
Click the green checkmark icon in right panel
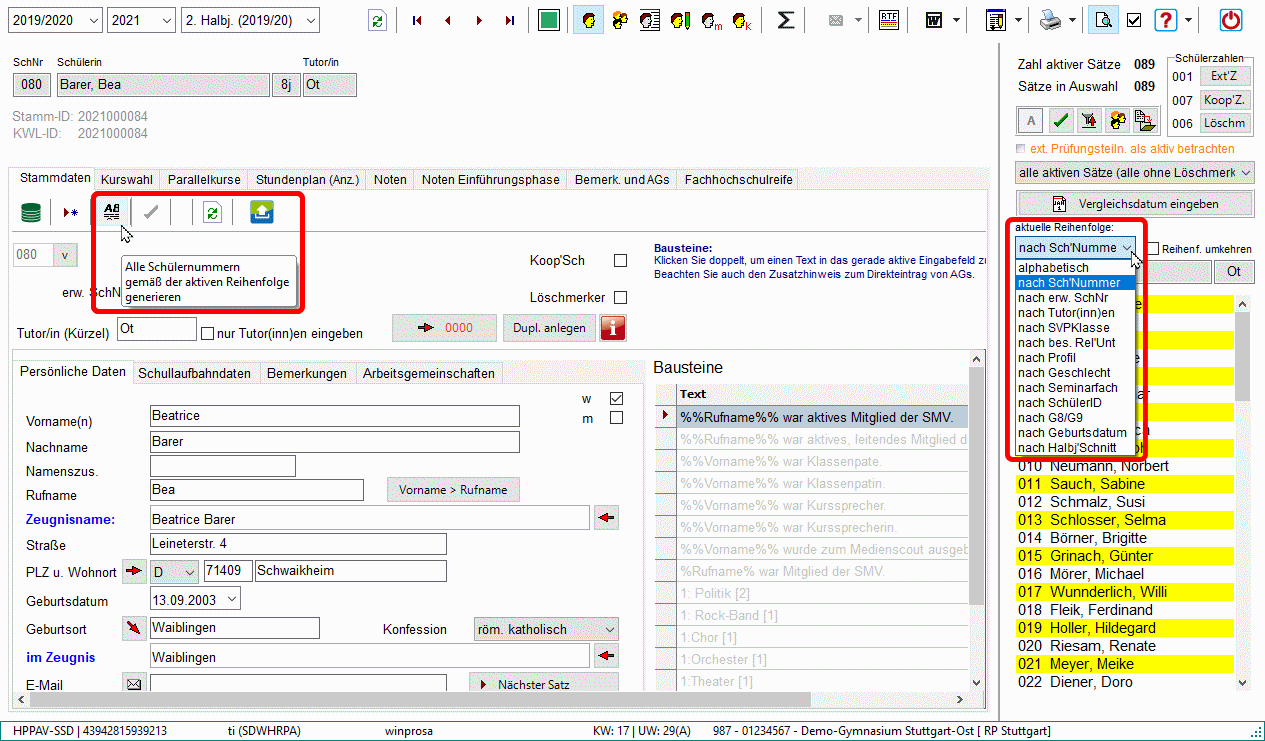tap(1061, 121)
